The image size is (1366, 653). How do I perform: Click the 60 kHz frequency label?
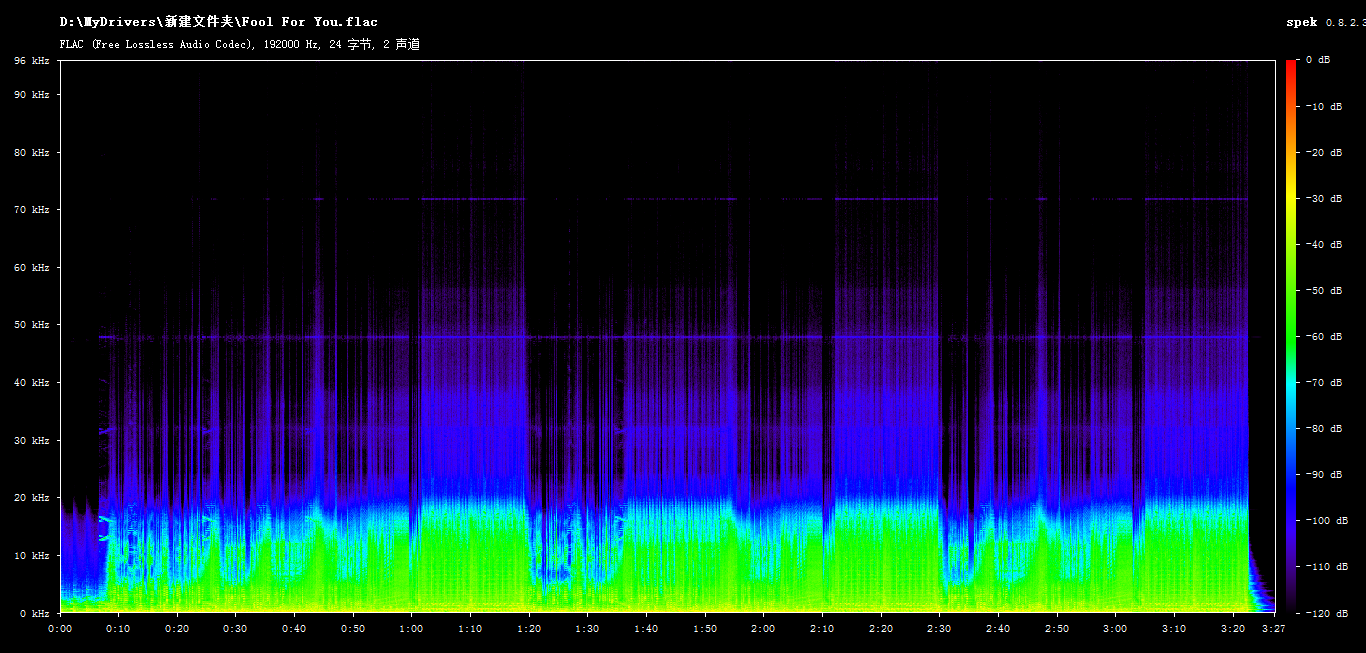coord(32,268)
